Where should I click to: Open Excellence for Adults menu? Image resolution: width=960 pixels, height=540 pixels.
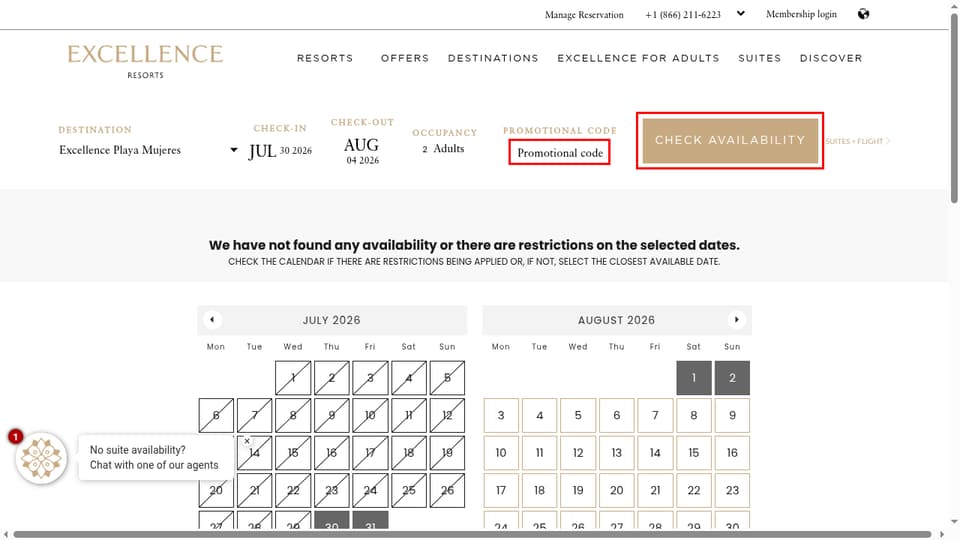tap(638, 58)
